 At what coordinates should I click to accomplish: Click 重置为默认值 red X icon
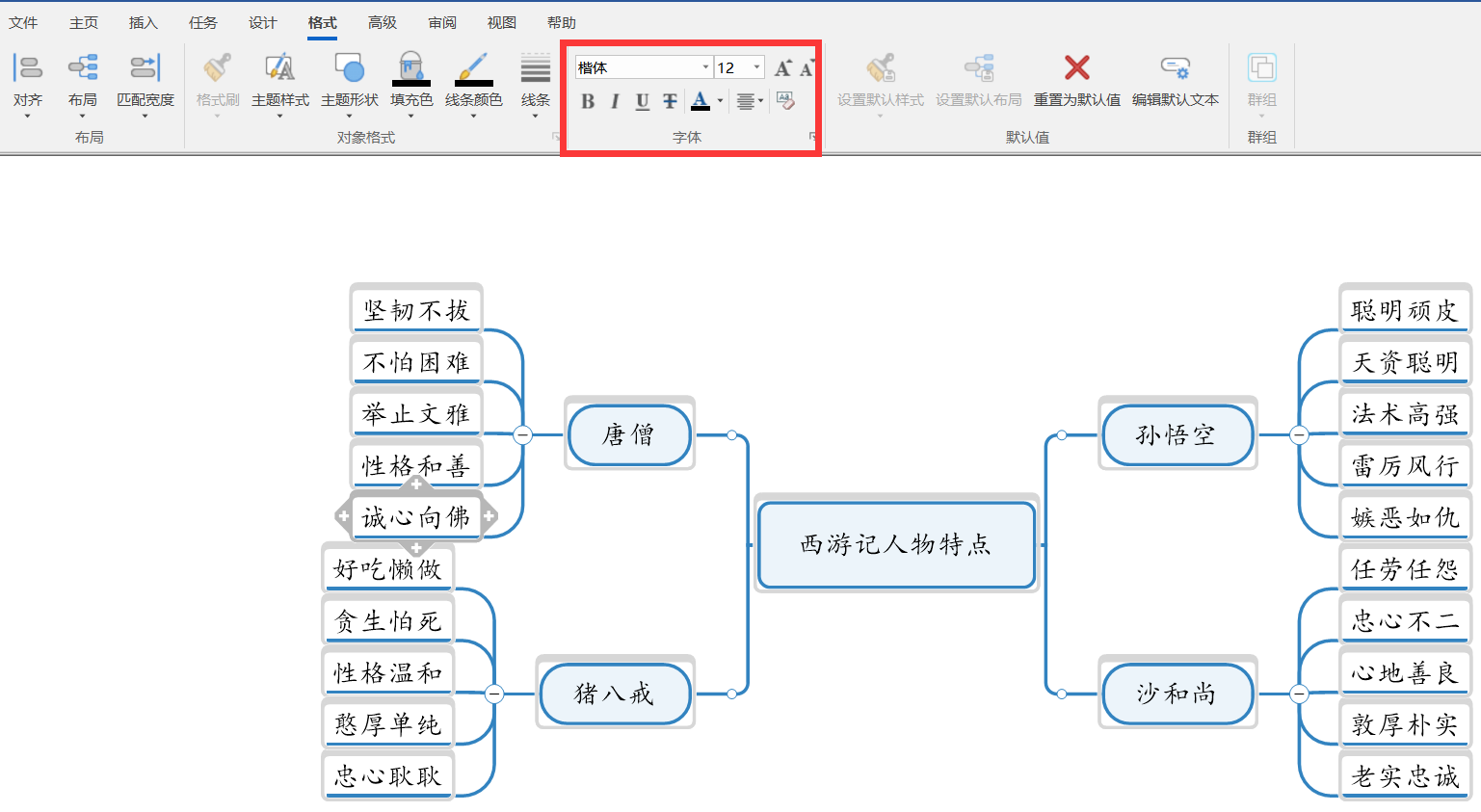point(1077,67)
